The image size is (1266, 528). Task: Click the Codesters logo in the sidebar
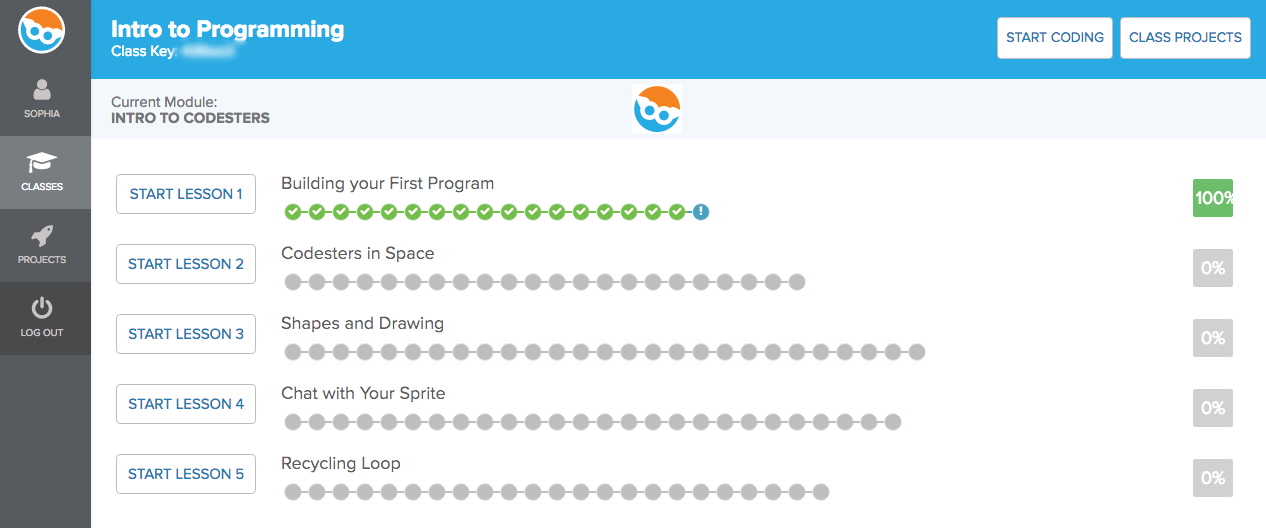point(42,30)
